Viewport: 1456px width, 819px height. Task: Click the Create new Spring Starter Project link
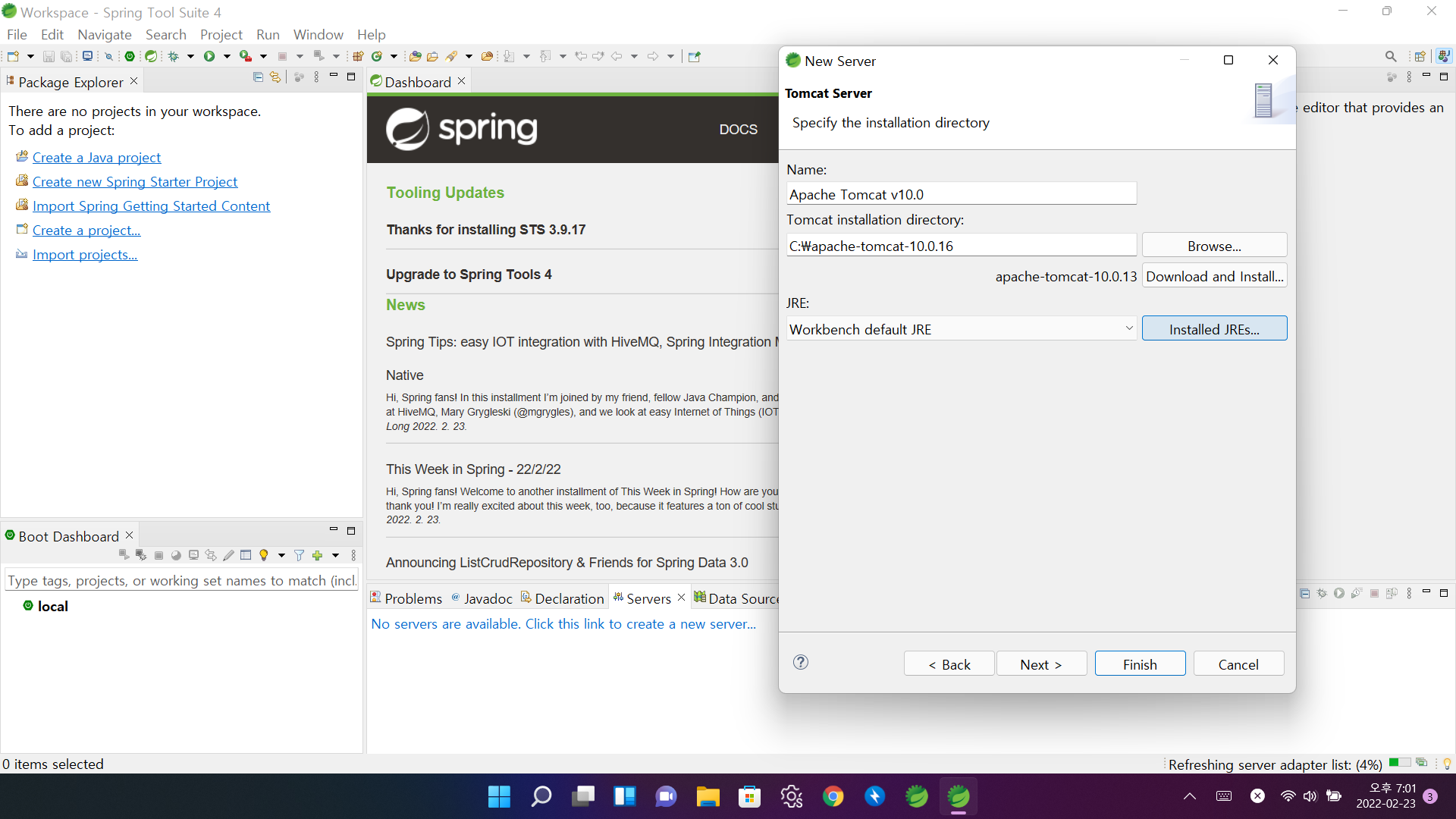pyautogui.click(x=135, y=182)
